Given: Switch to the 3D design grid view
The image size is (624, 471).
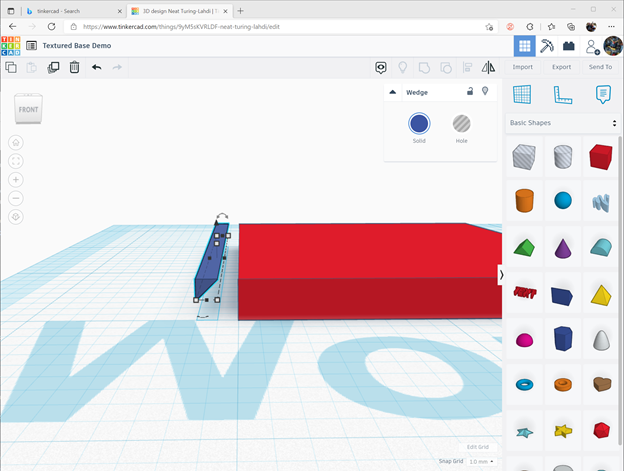Looking at the screenshot, I should [x=525, y=46].
